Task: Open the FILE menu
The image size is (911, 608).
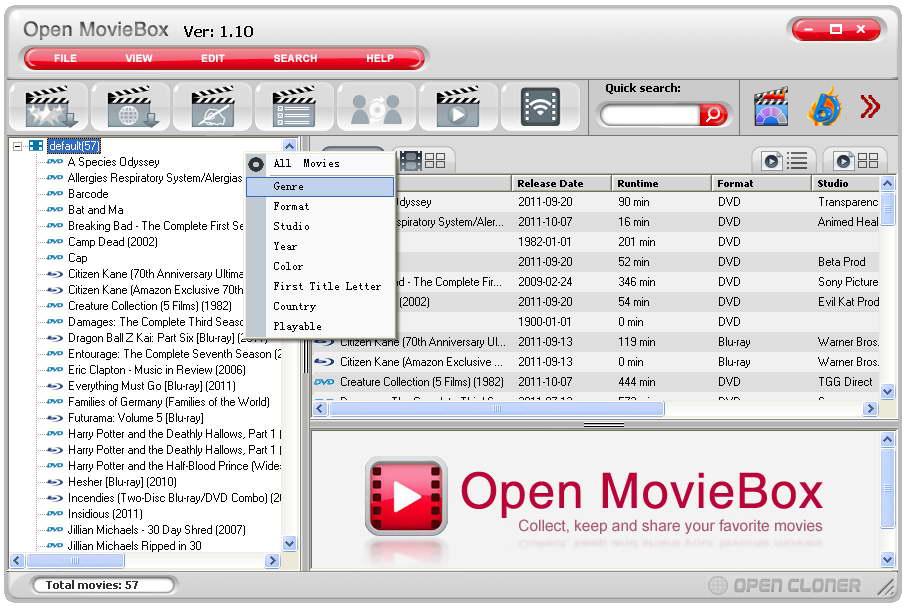Action: click(65, 58)
